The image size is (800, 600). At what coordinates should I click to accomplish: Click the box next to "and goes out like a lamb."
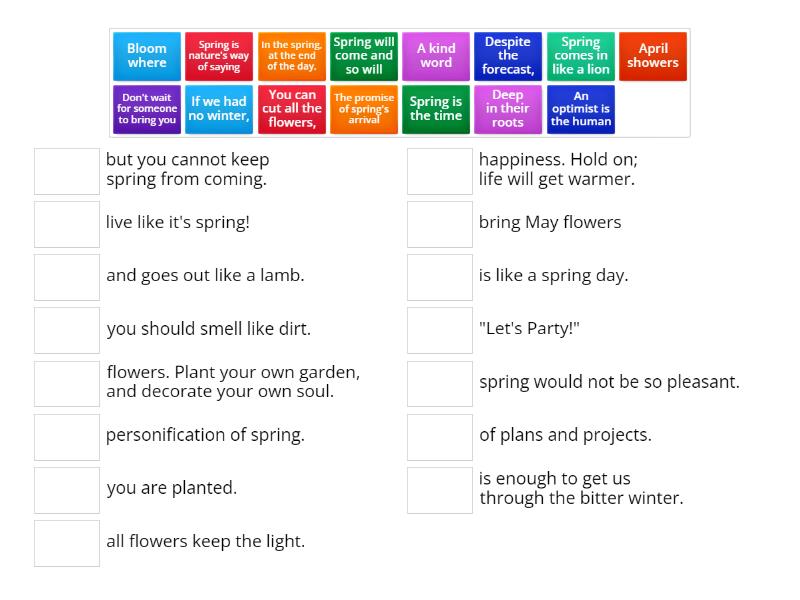(66, 277)
